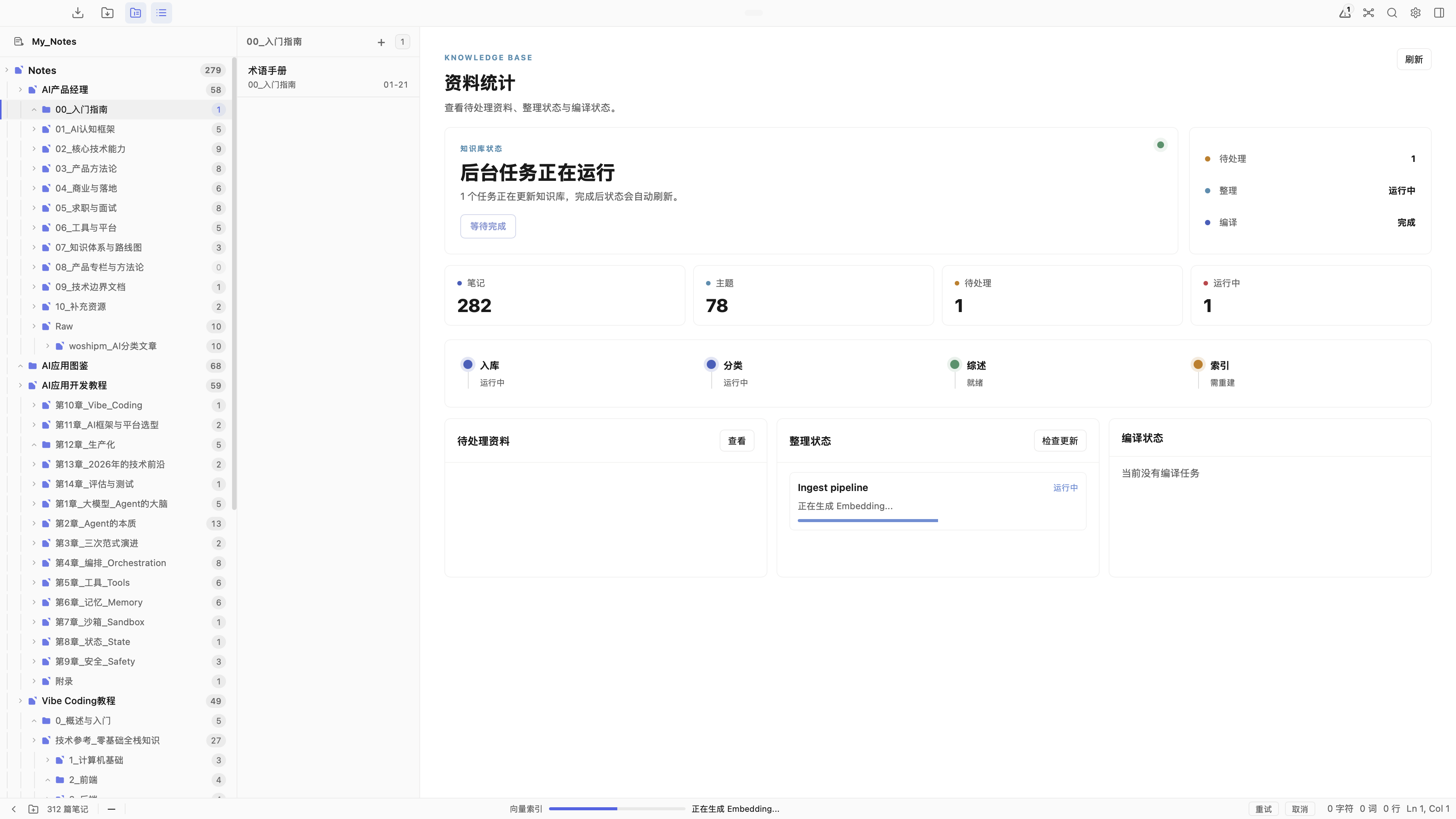Select the 04_商业与落地 folder
This screenshot has height=819, width=1456.
[116, 188]
